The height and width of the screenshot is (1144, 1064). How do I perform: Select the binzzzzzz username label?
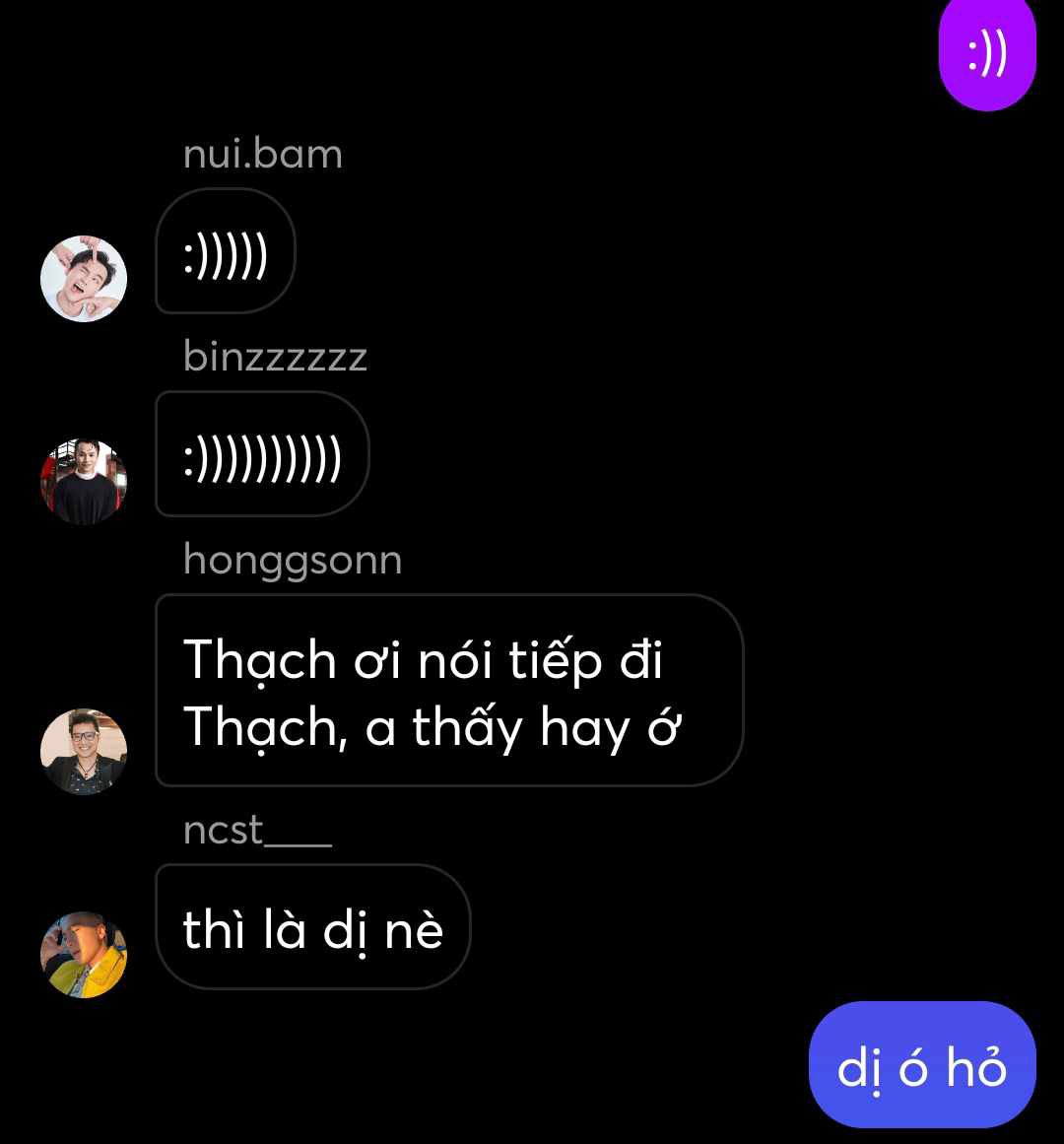click(275, 358)
